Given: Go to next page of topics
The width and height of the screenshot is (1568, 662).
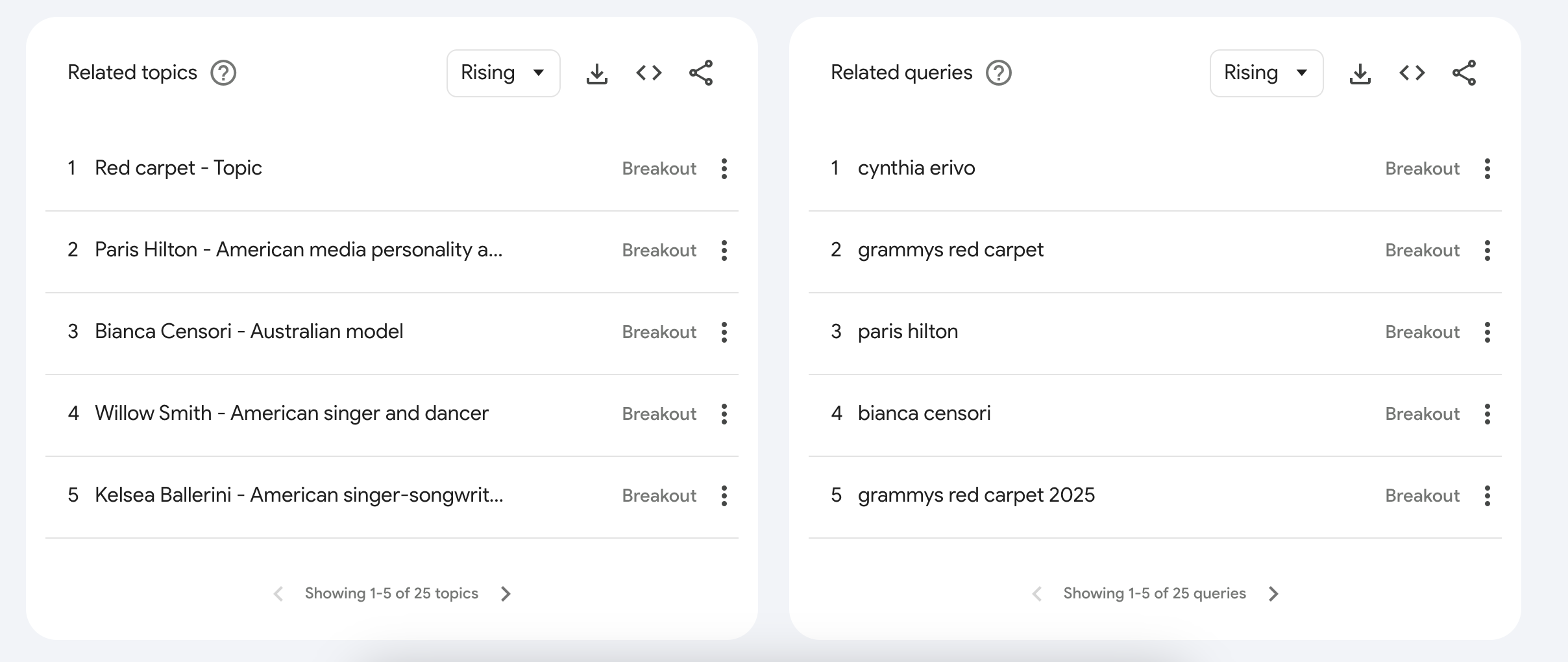Looking at the screenshot, I should [506, 594].
